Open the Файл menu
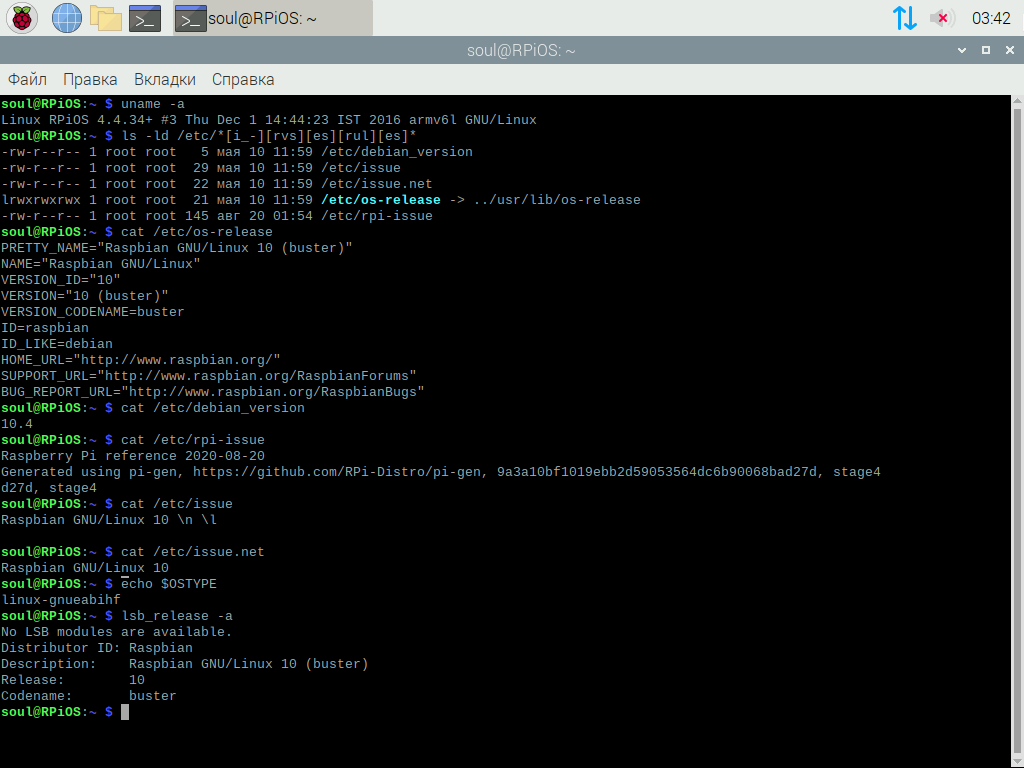Viewport: 1024px width, 768px height. (x=27, y=79)
